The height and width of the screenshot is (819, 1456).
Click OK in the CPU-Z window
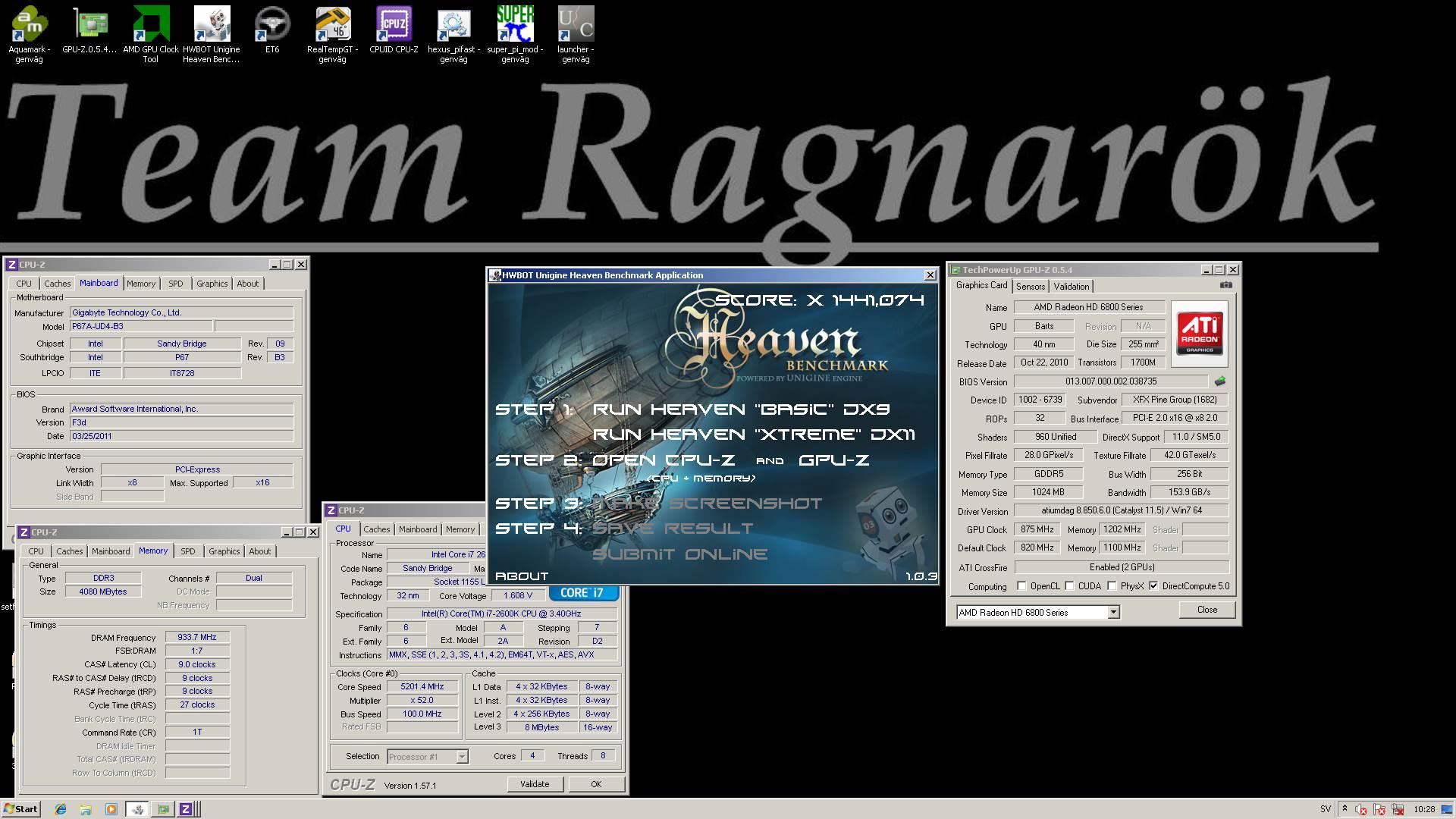point(596,784)
